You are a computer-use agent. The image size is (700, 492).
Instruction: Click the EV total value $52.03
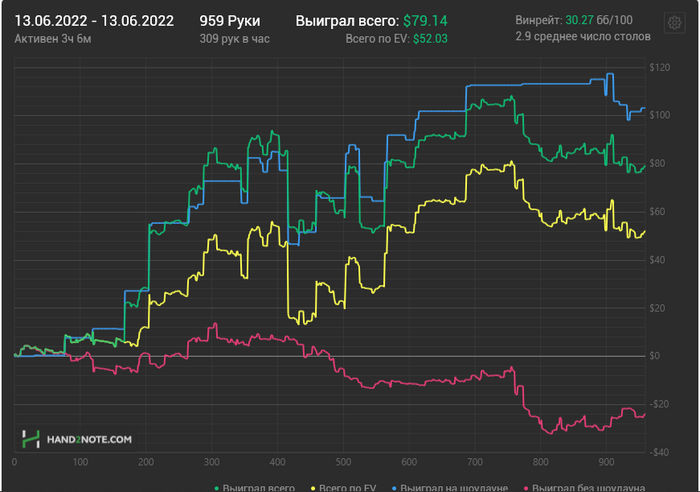[x=430, y=39]
